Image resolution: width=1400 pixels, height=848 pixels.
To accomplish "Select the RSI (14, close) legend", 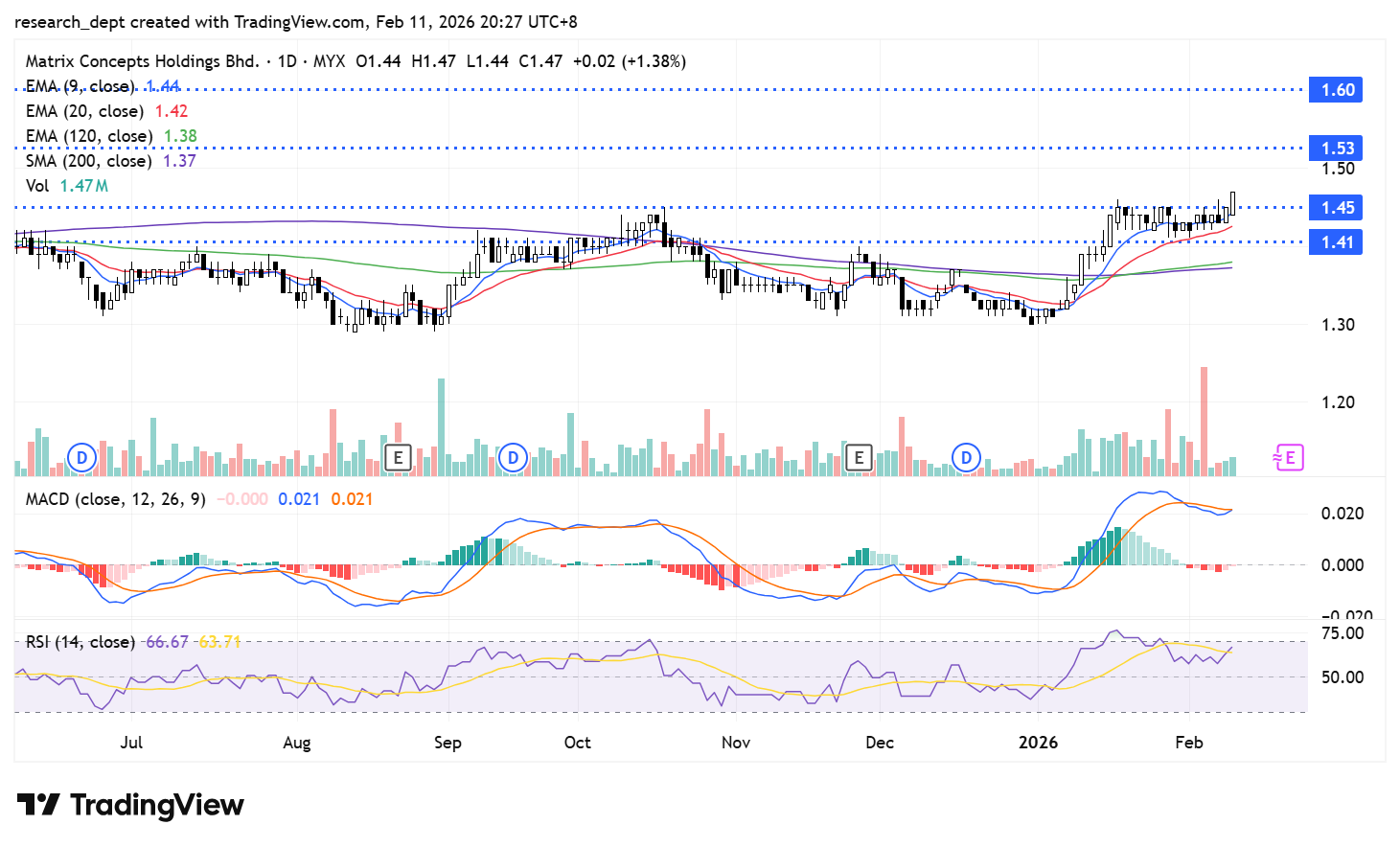I will point(80,642).
